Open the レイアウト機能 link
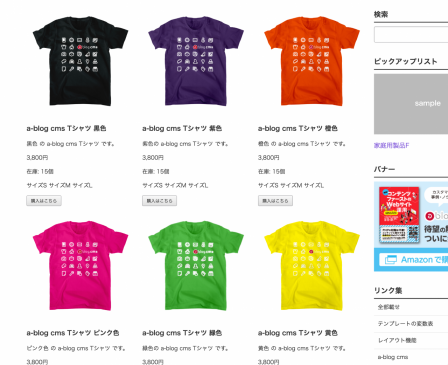The width and height of the screenshot is (448, 365). tap(397, 340)
